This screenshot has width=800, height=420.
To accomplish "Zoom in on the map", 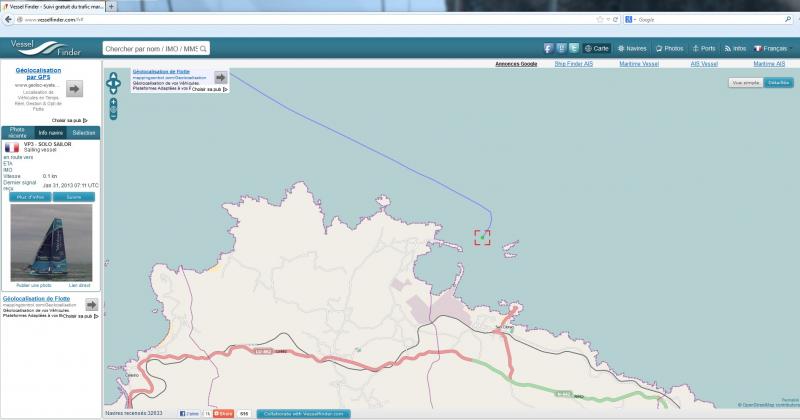I will [x=113, y=102].
